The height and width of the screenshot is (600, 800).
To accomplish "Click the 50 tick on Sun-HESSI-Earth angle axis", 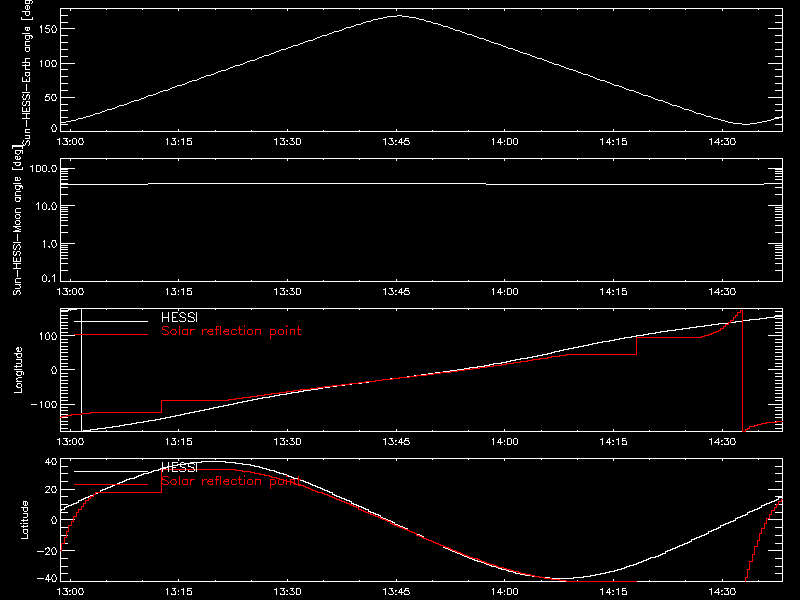I will pyautogui.click(x=51, y=97).
